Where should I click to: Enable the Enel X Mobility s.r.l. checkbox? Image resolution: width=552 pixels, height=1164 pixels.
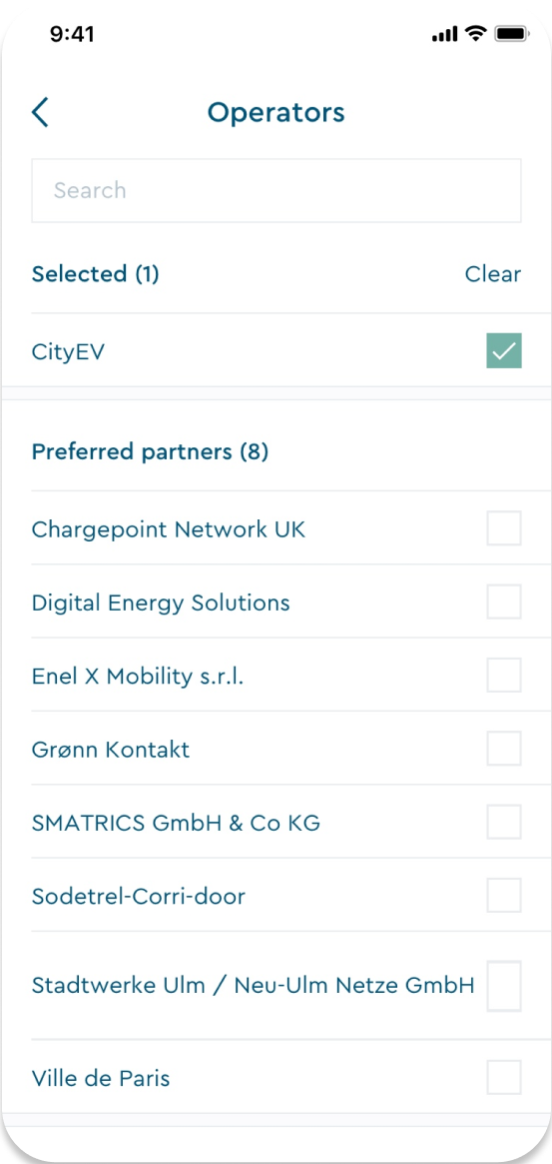(504, 675)
